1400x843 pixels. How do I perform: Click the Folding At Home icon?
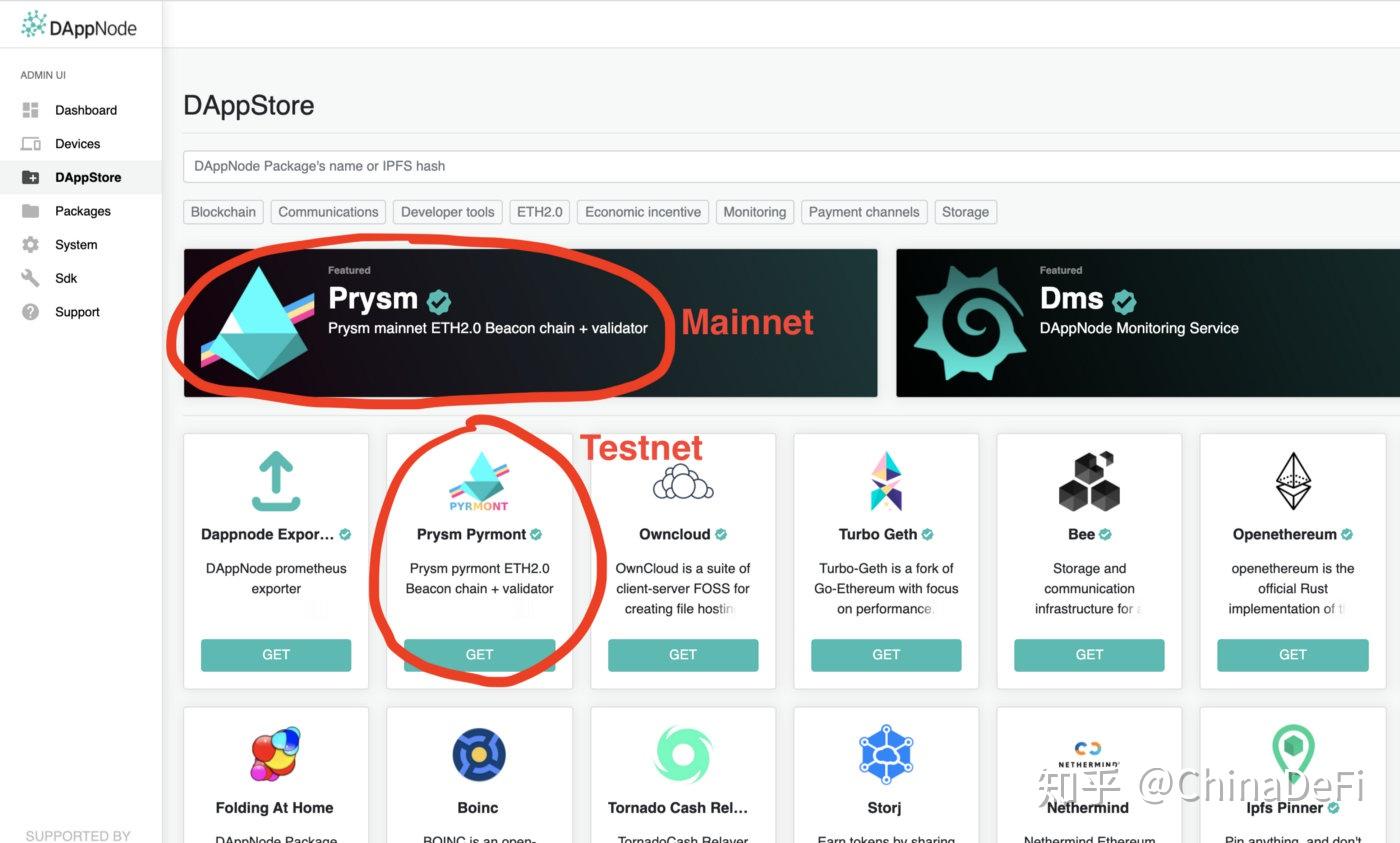pyautogui.click(x=275, y=755)
